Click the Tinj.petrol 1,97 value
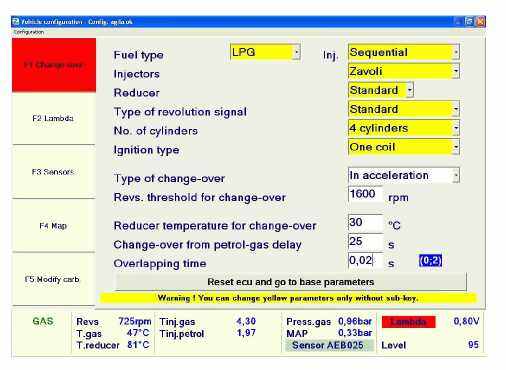The width and height of the screenshot is (506, 370). click(x=246, y=333)
